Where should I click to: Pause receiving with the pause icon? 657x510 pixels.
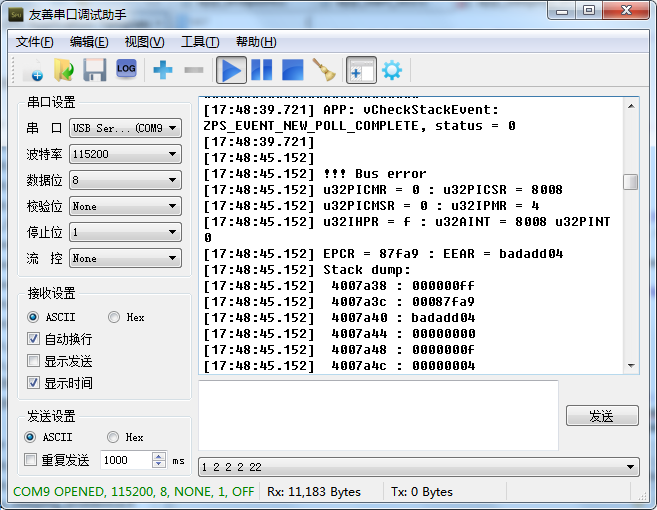(x=262, y=70)
